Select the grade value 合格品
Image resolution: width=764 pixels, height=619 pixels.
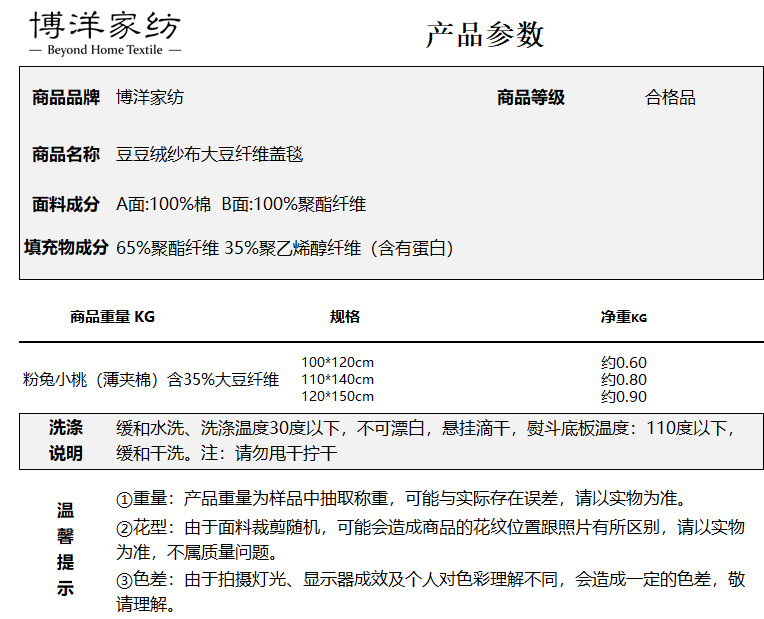pos(670,97)
